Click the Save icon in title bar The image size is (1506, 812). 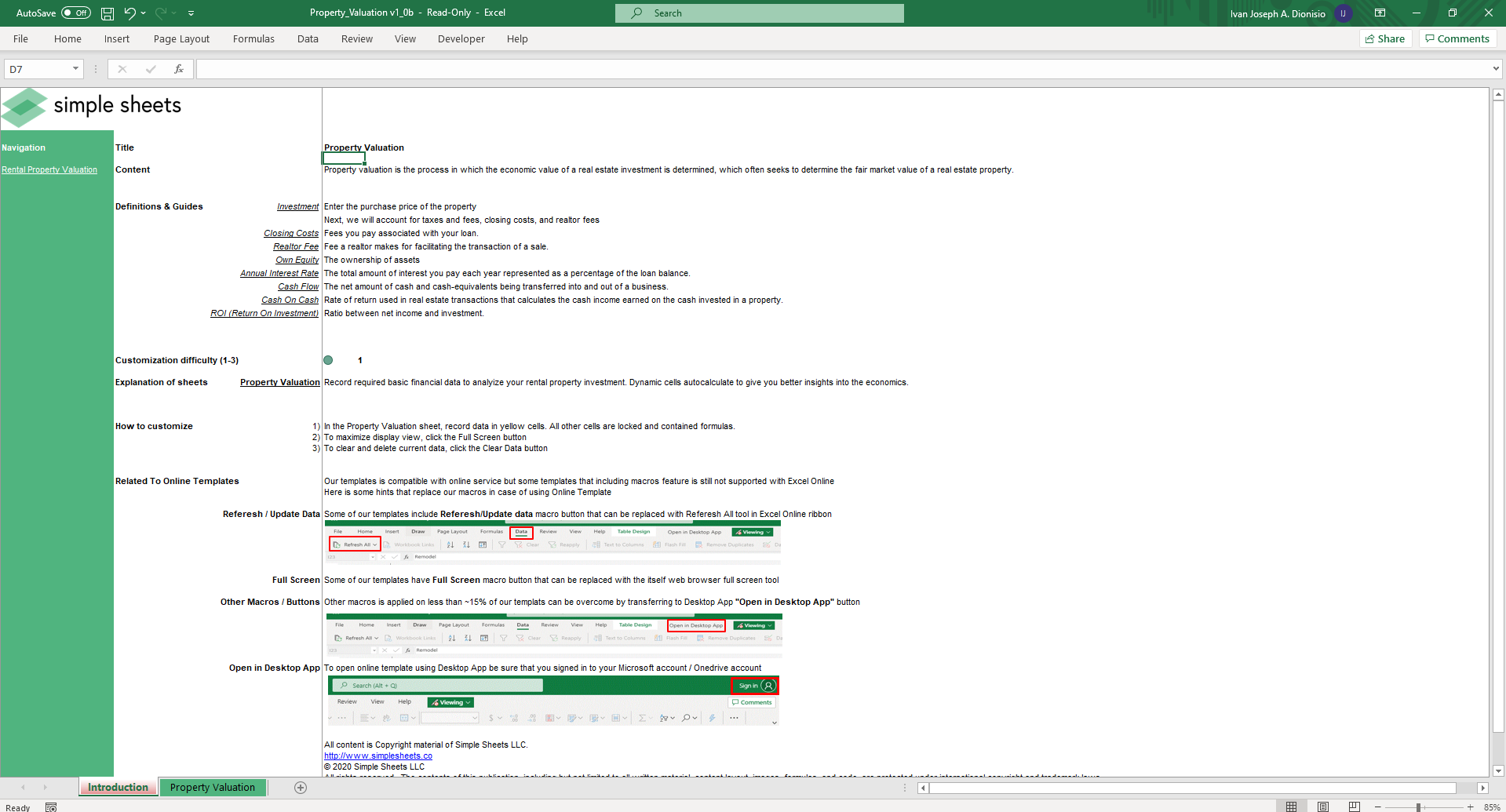(x=108, y=13)
